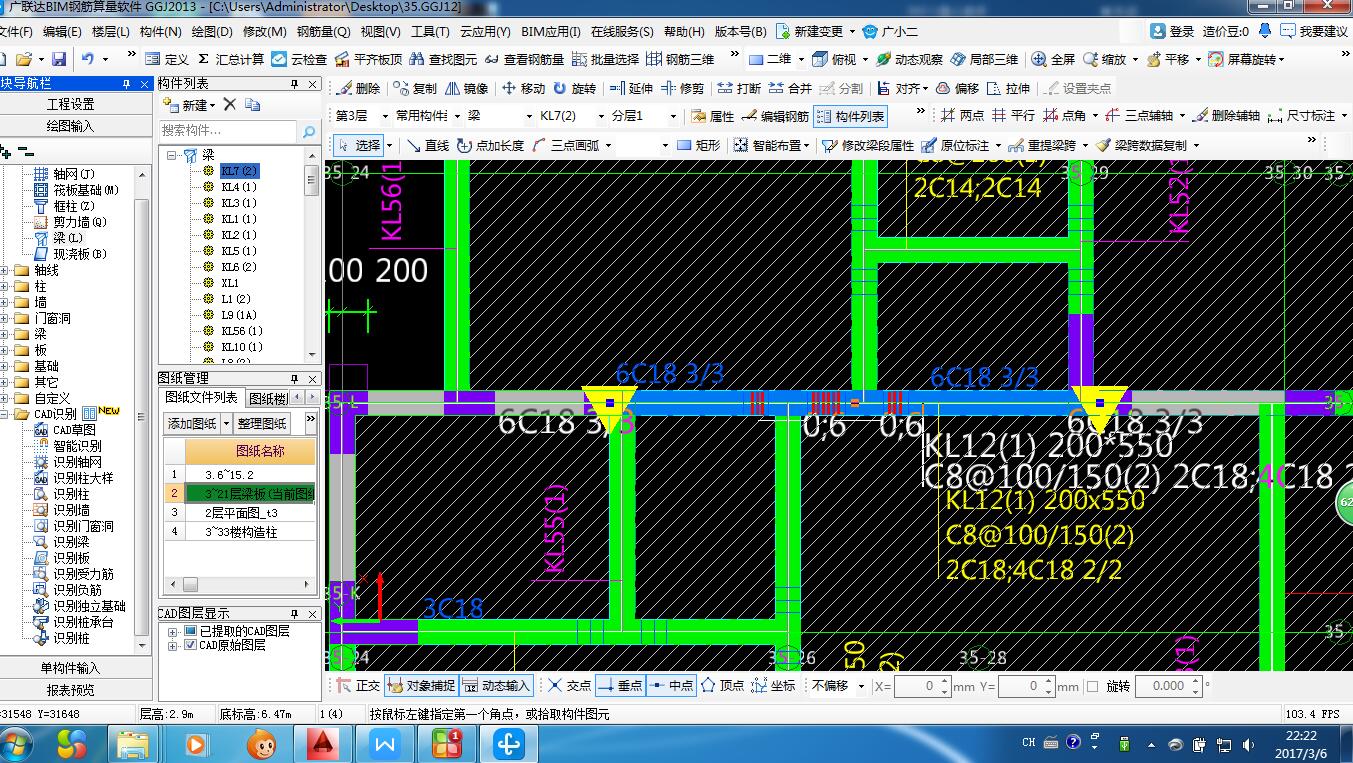Open the 钢筋量(Q) menu

pyautogui.click(x=323, y=32)
